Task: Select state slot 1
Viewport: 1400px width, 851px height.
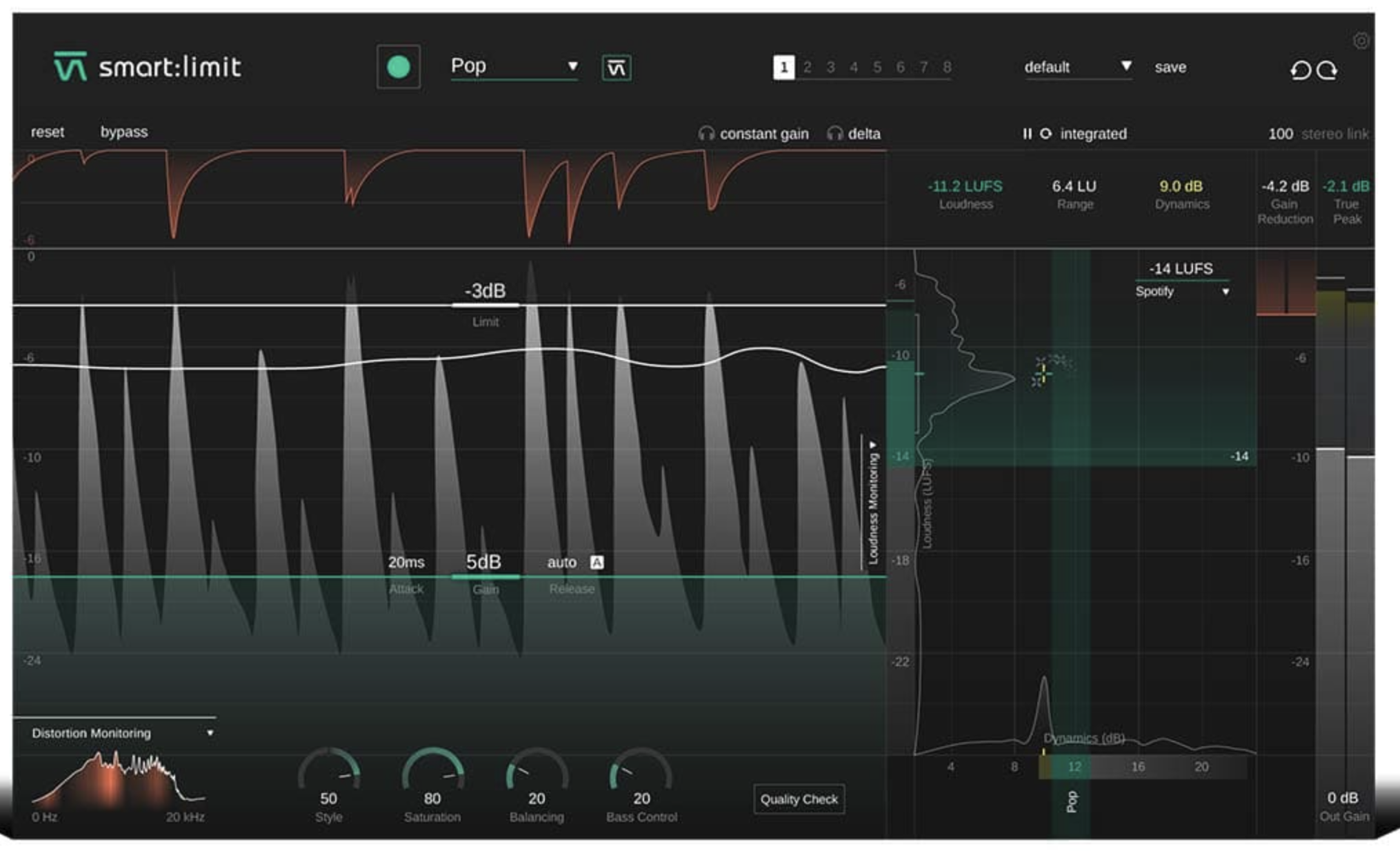Action: [x=783, y=68]
